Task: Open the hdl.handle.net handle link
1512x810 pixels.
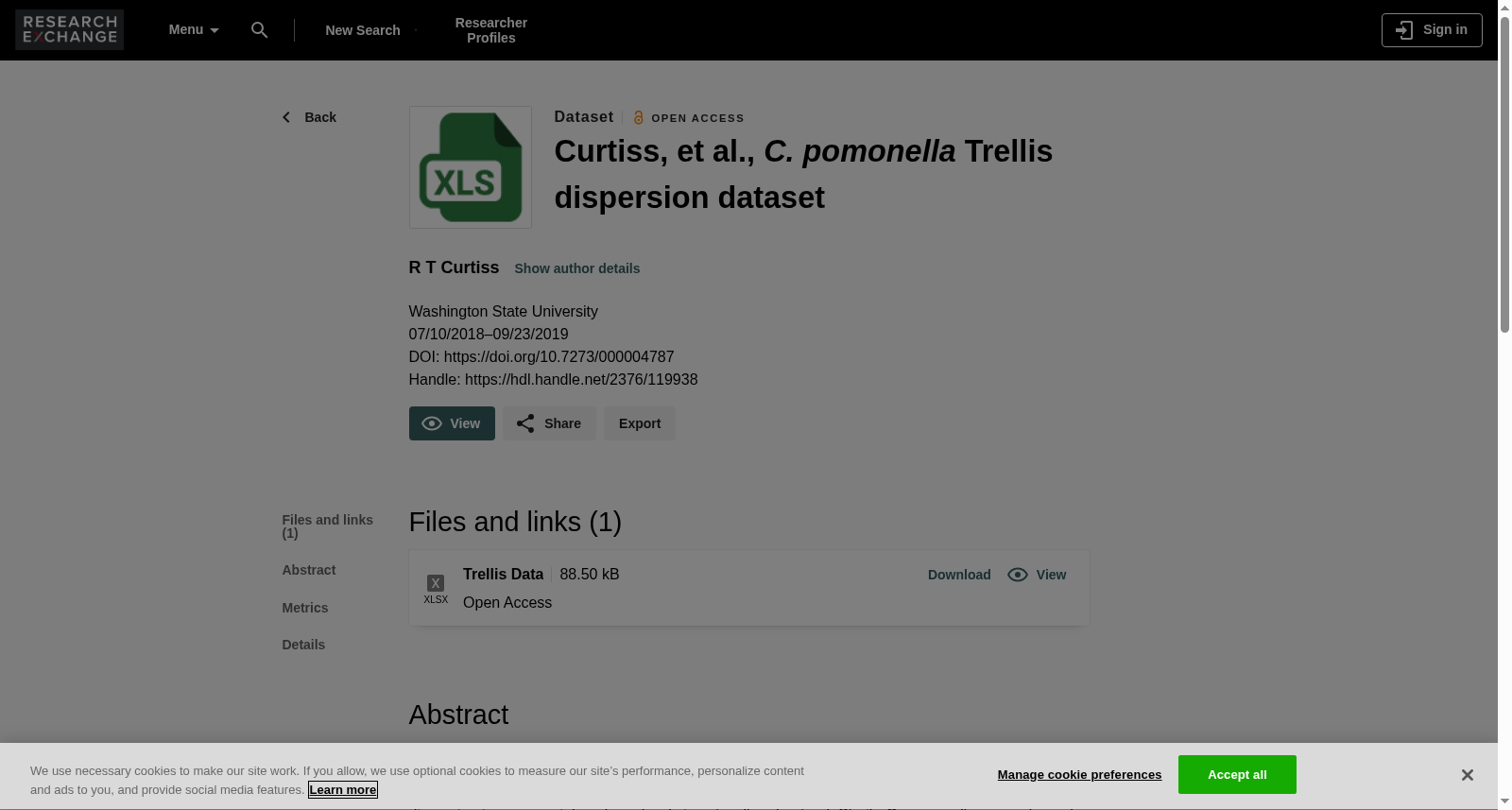Action: click(581, 380)
